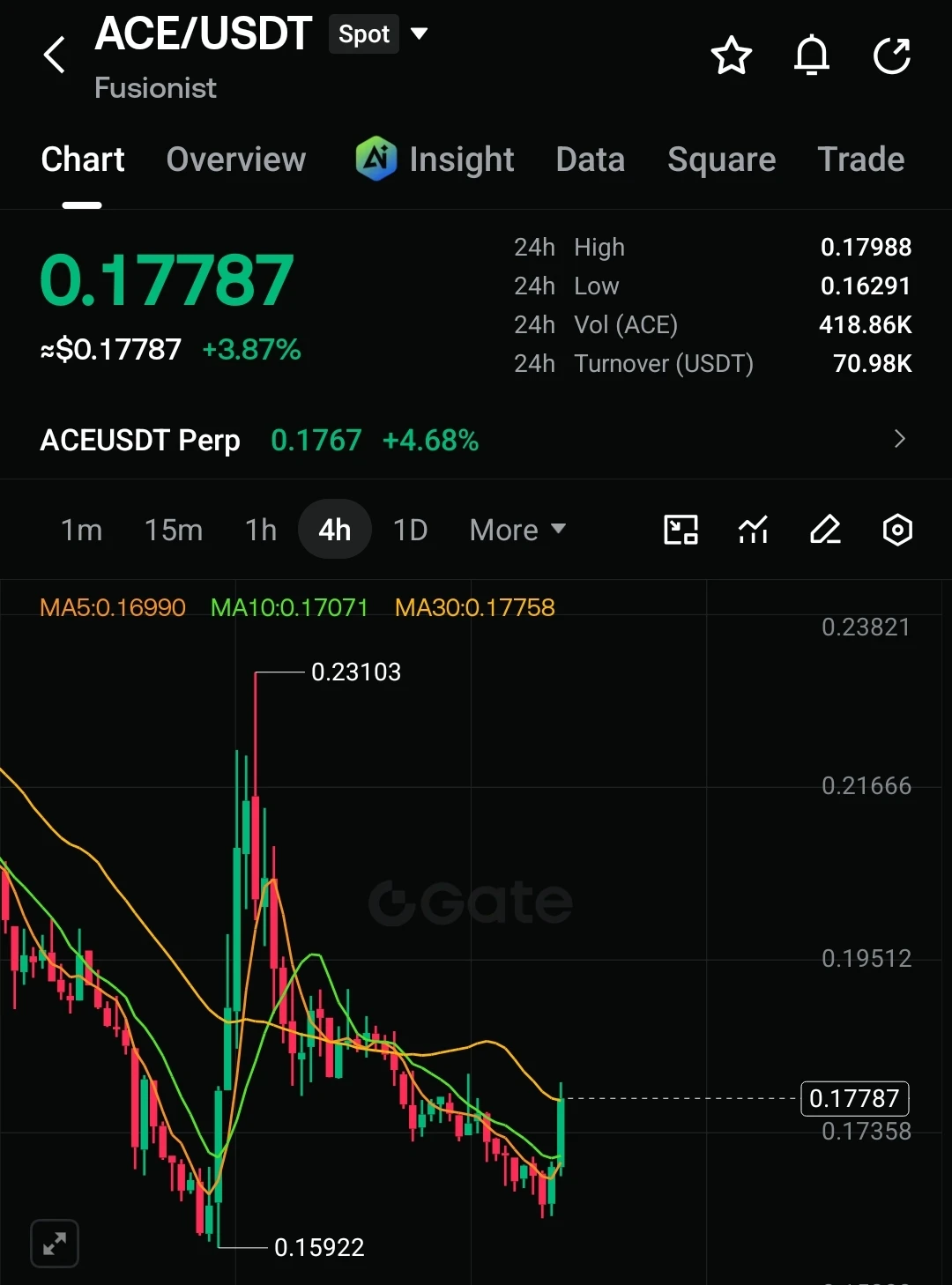
Task: Tap the current price tag 0.17787 on axis
Action: (x=854, y=1098)
